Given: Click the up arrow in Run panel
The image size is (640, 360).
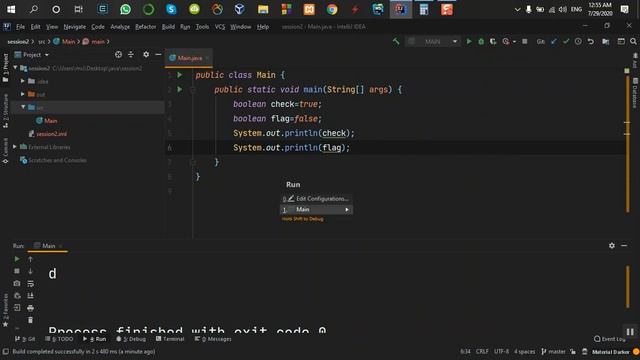Looking at the screenshot, I should [30, 259].
